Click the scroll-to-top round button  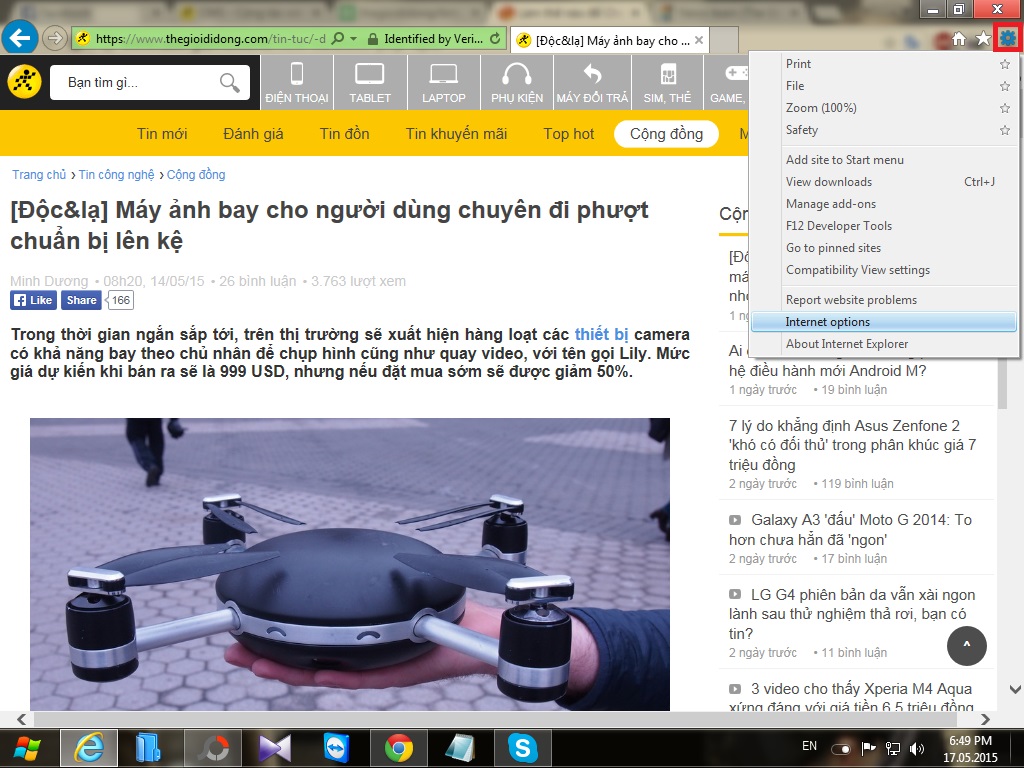click(x=967, y=646)
